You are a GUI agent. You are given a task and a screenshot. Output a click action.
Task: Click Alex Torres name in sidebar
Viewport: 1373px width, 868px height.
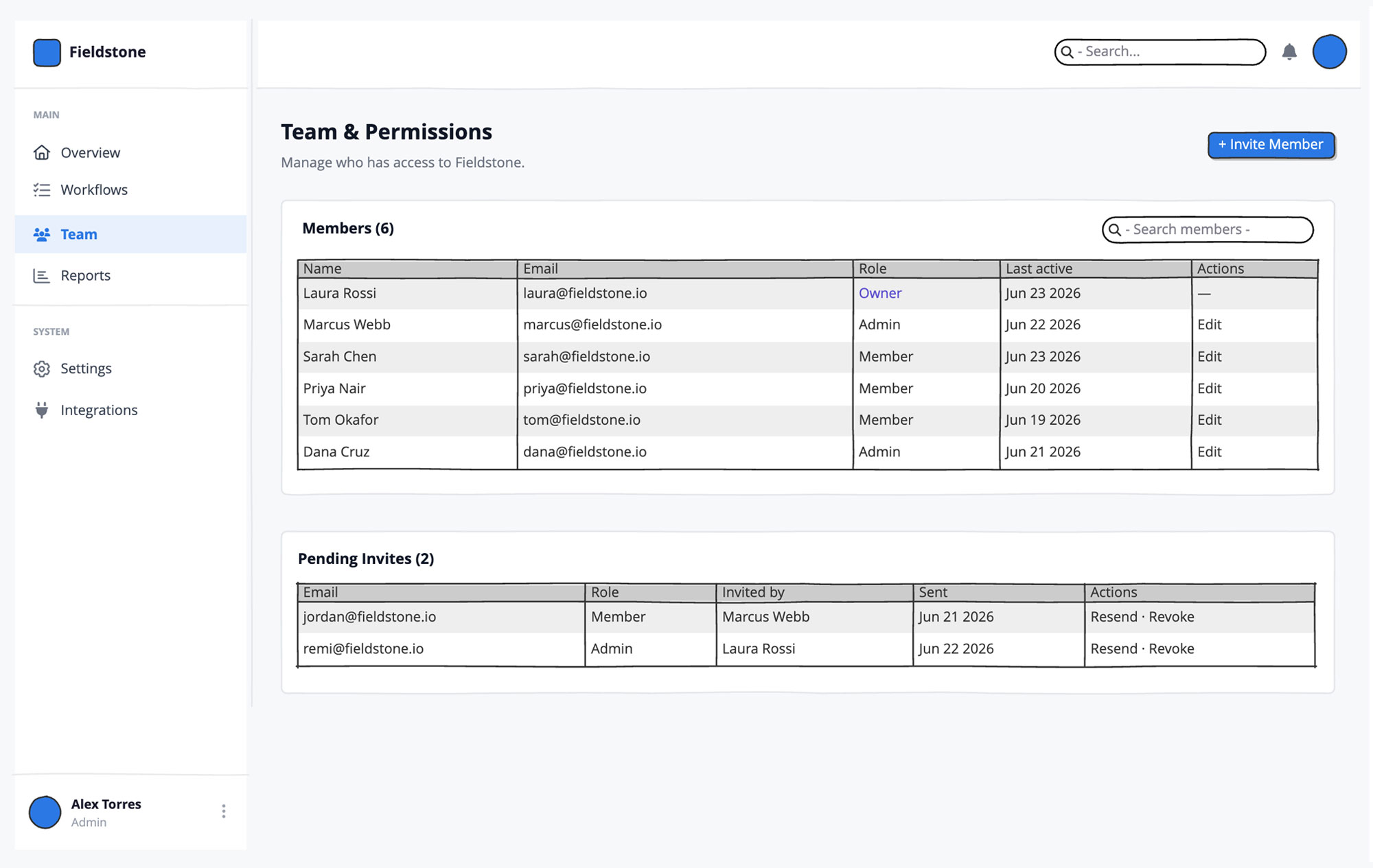106,804
